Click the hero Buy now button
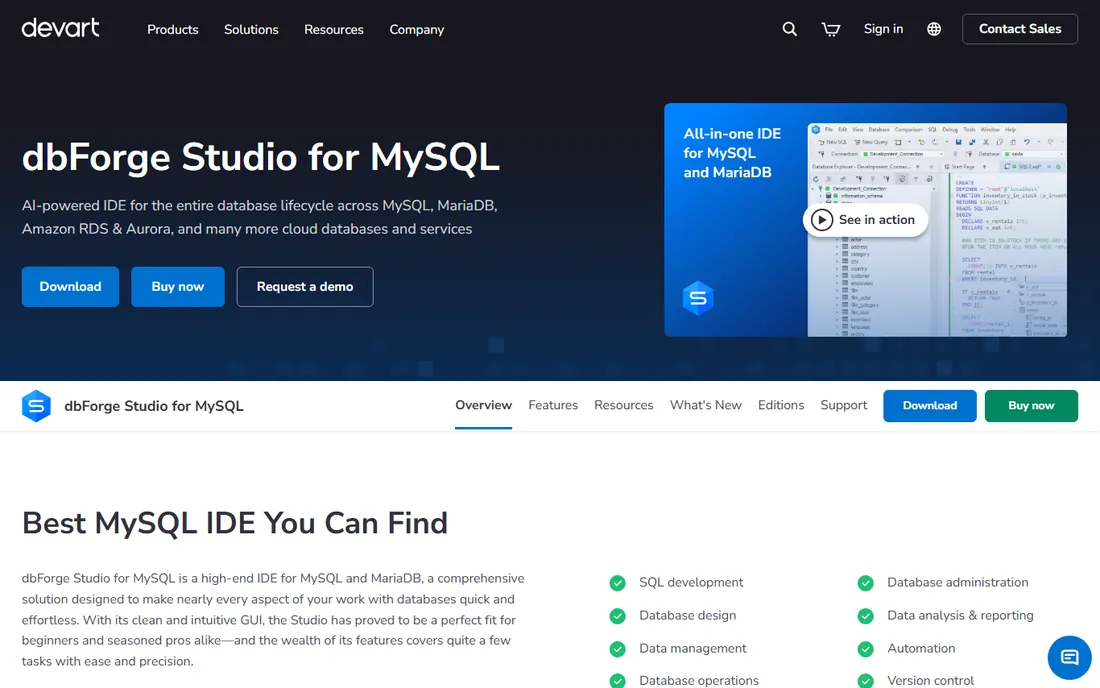 [x=177, y=286]
